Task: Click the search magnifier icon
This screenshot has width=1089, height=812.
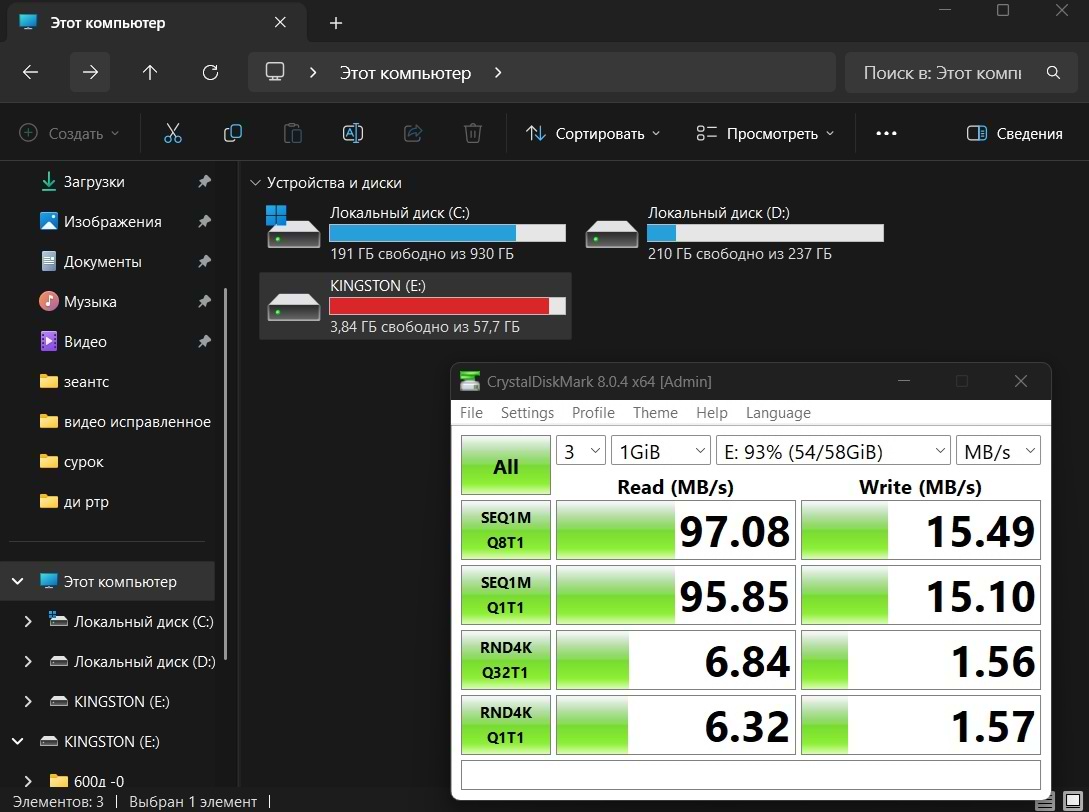Action: (x=1053, y=72)
